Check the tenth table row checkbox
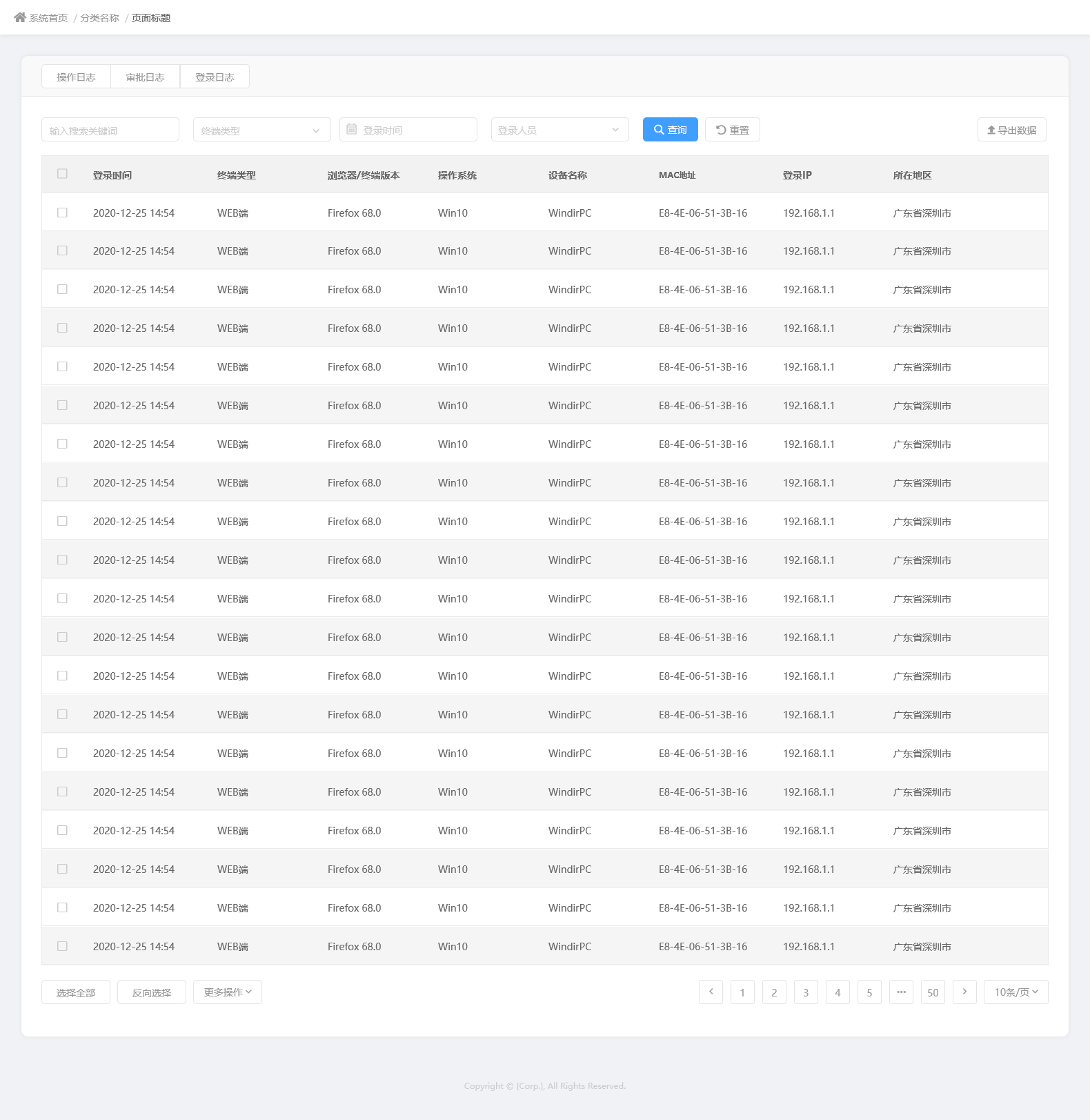 click(62, 560)
